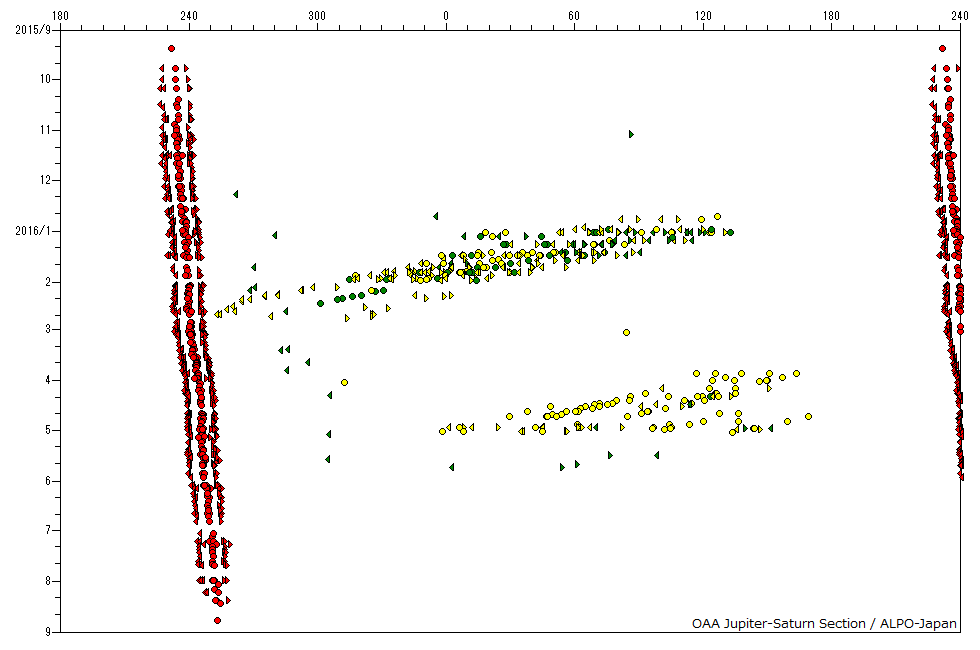Select the "12" month label on the date axis
The height and width of the screenshot is (650, 980).
[x=46, y=180]
